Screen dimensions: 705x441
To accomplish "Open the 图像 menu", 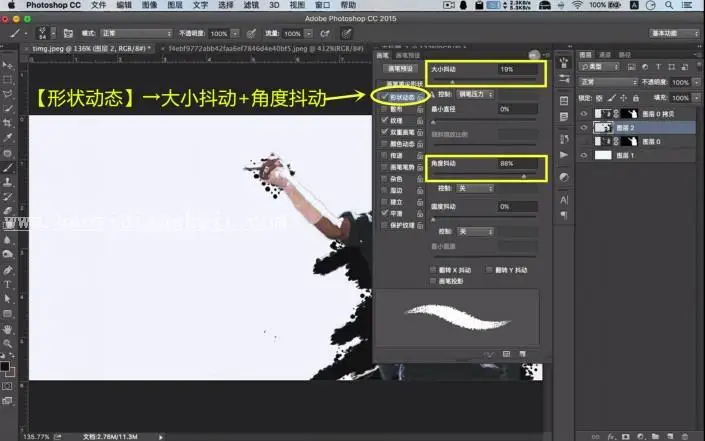I will coord(149,5).
